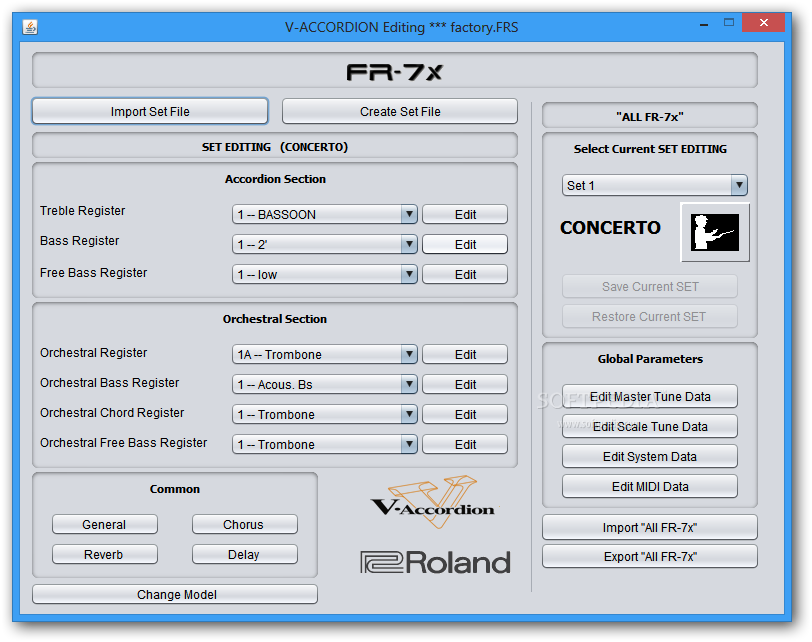Click the Change Model button
The image size is (812, 642).
[175, 594]
